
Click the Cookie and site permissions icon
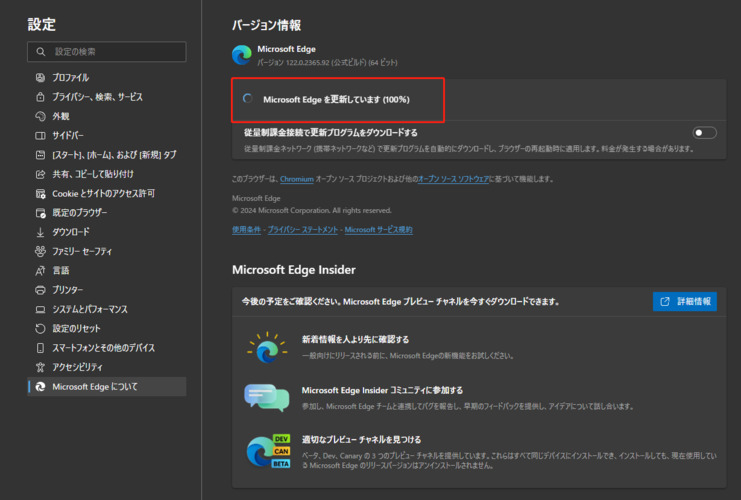click(40, 194)
